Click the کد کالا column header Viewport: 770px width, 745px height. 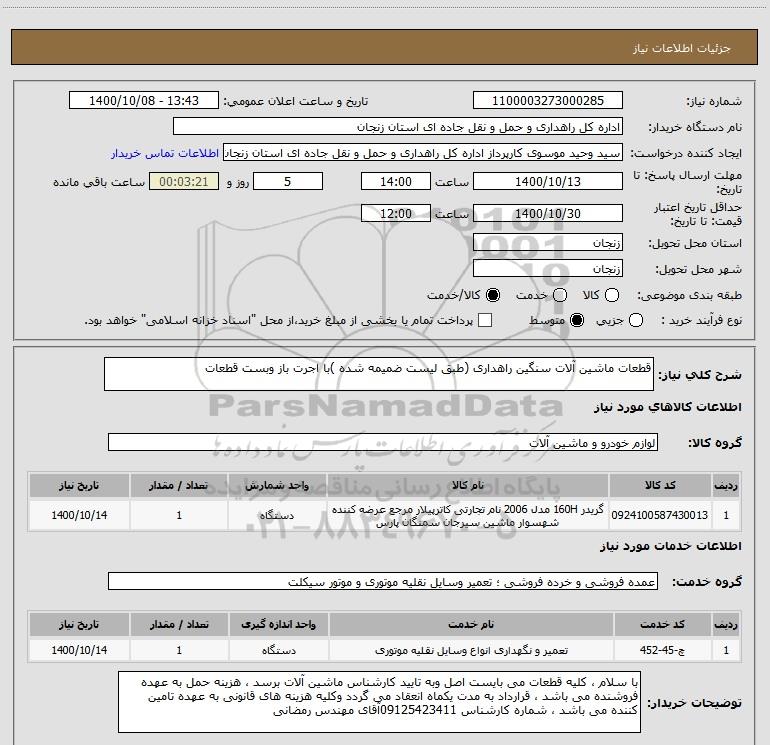tap(660, 486)
